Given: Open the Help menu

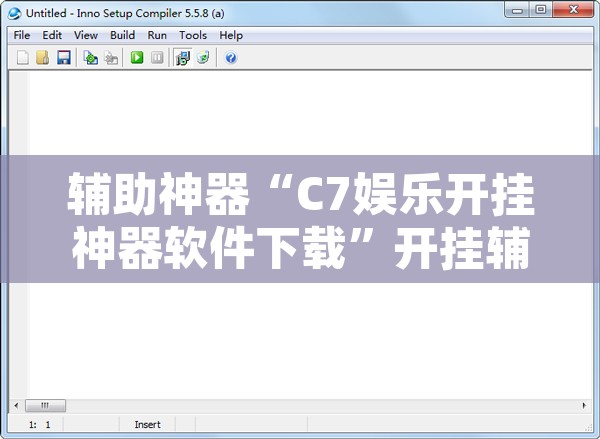Looking at the screenshot, I should (231, 35).
